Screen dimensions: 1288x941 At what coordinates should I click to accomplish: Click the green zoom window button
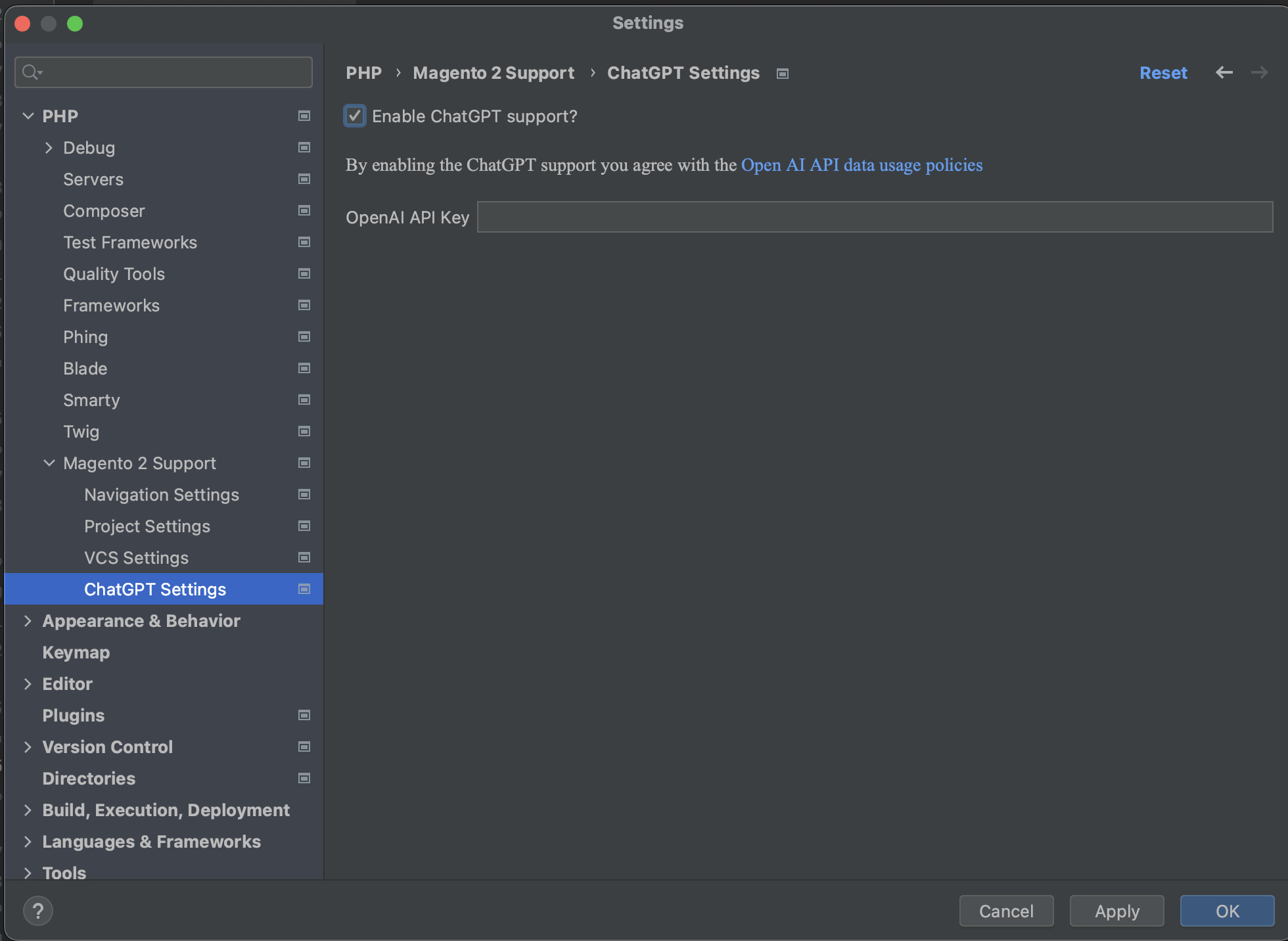[x=75, y=24]
